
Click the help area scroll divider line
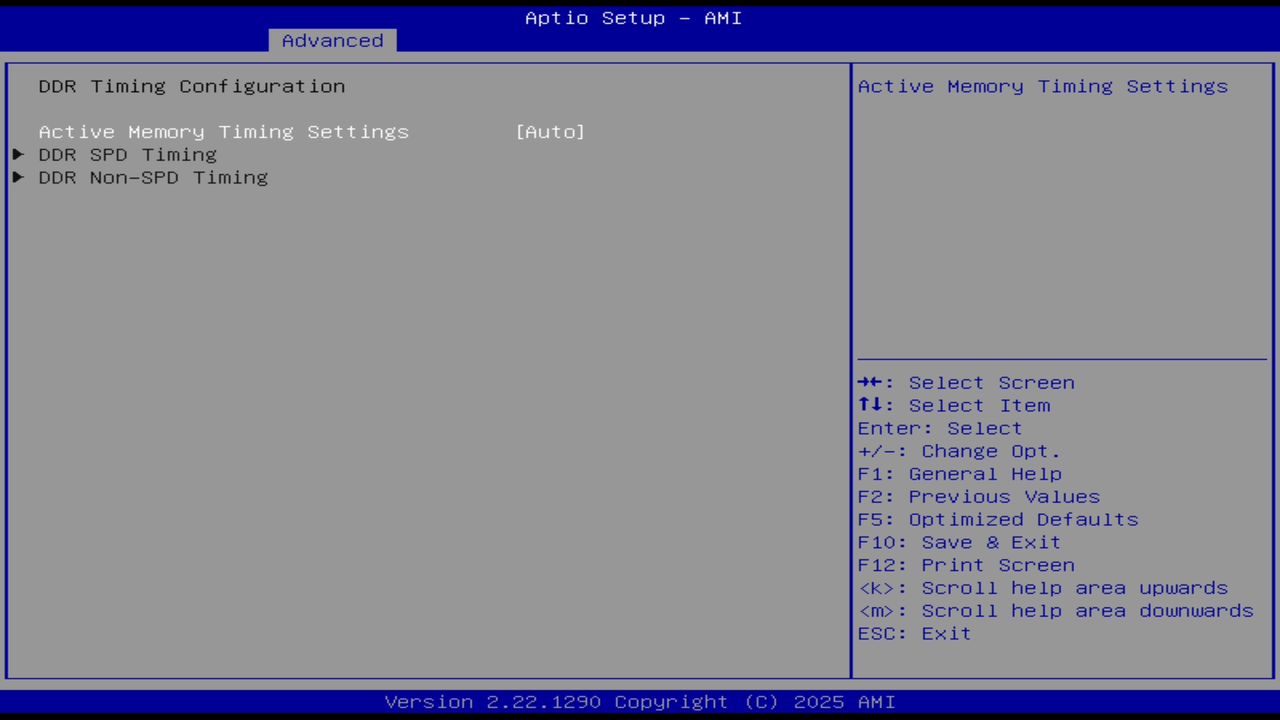coord(1062,358)
